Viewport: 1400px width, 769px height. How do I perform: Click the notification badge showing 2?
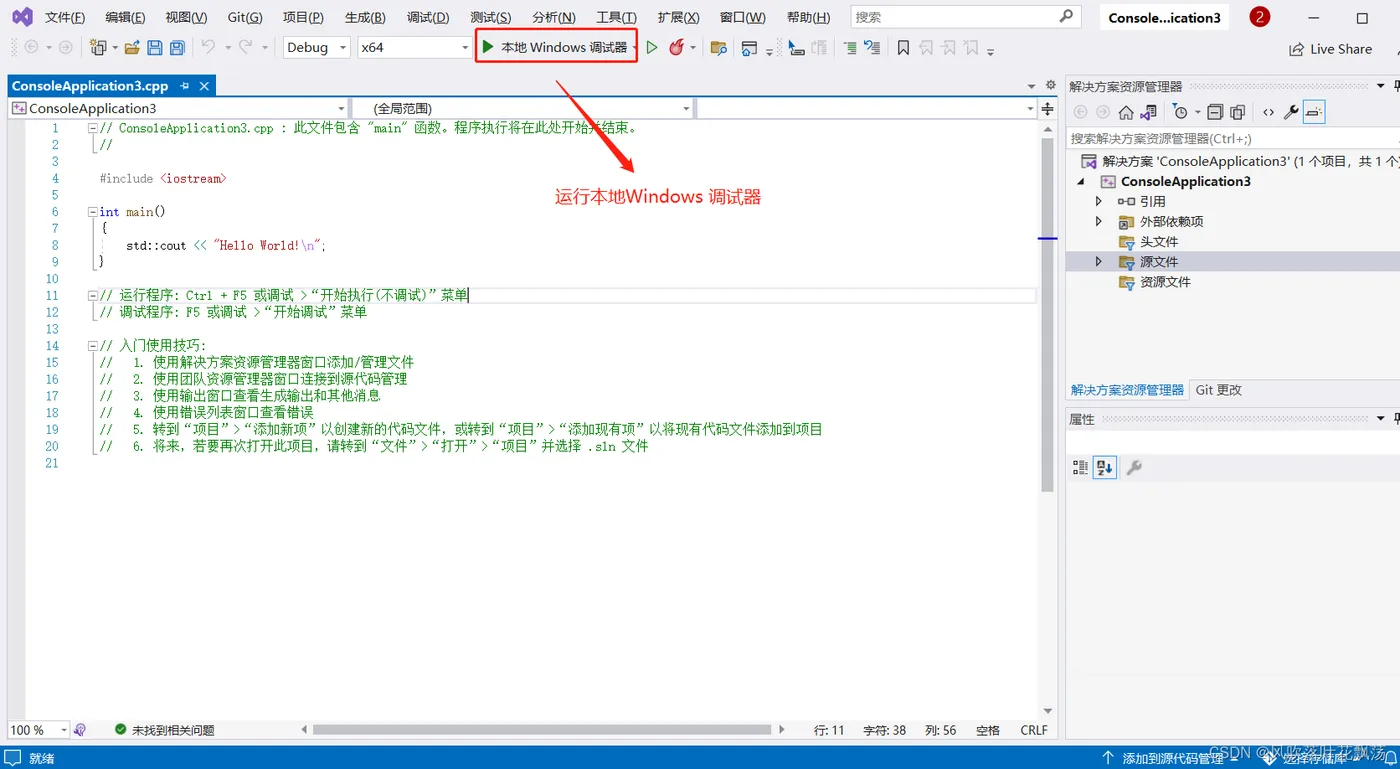pos(1260,17)
